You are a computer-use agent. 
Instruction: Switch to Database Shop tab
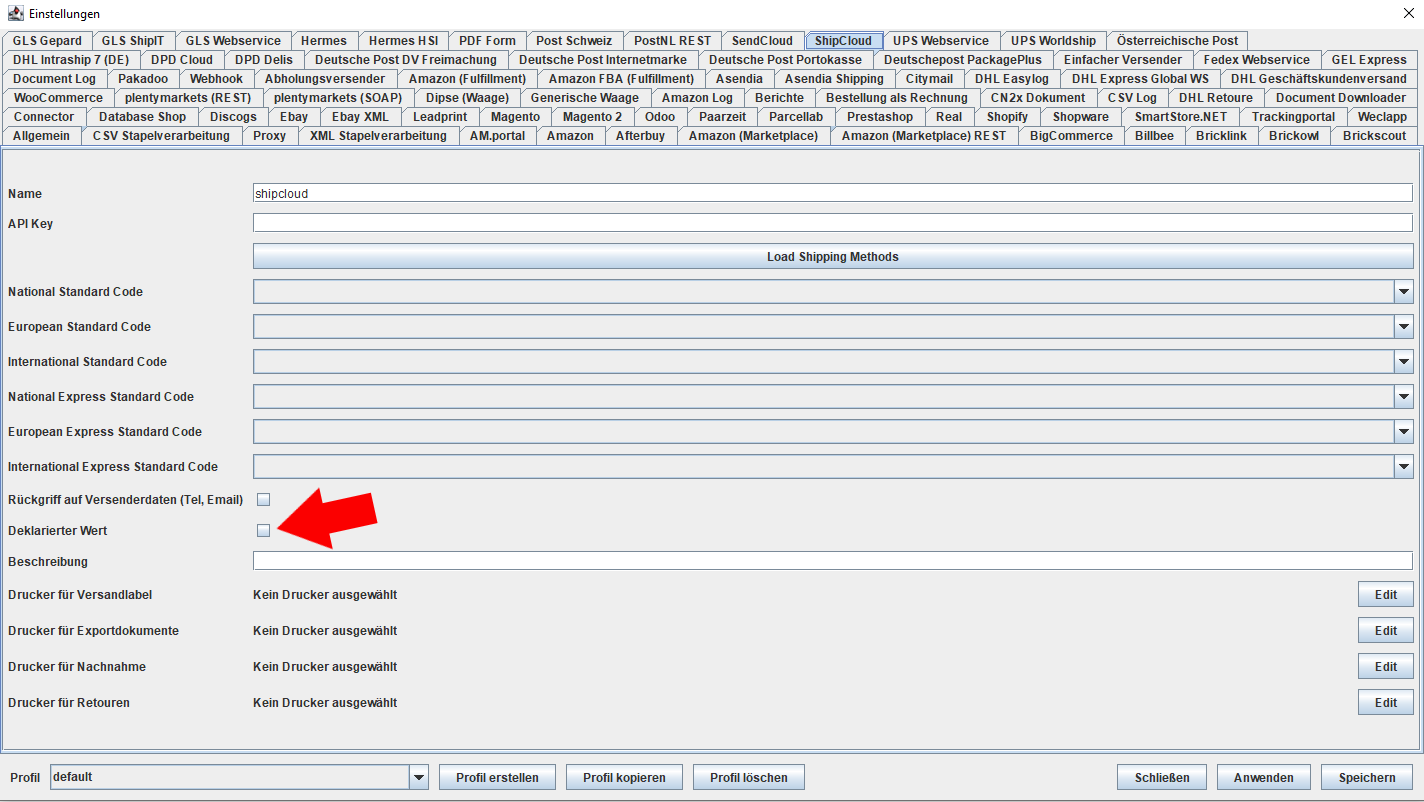pyautogui.click(x=142, y=117)
